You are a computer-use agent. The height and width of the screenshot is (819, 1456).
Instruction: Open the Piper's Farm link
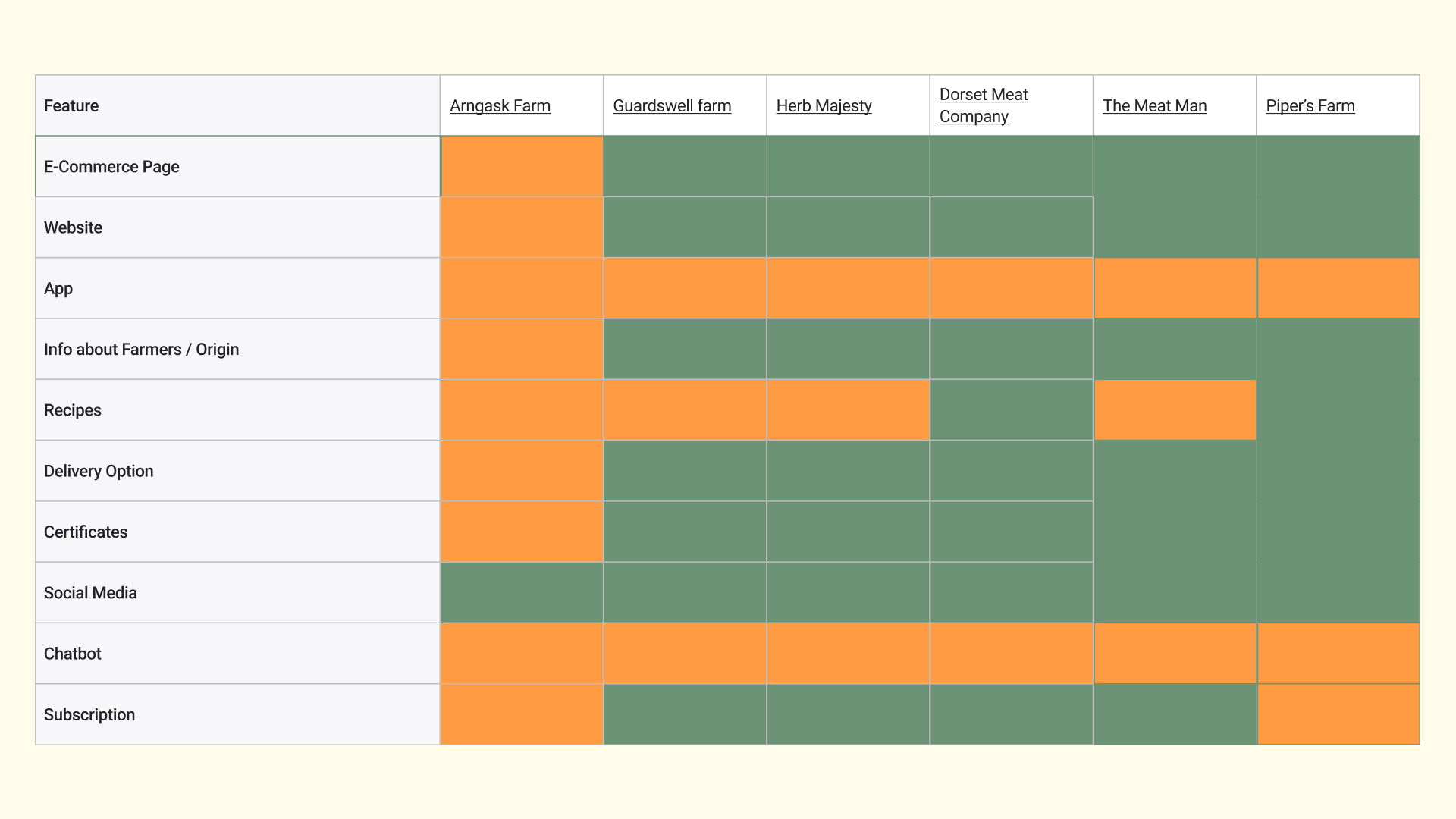coord(1310,106)
